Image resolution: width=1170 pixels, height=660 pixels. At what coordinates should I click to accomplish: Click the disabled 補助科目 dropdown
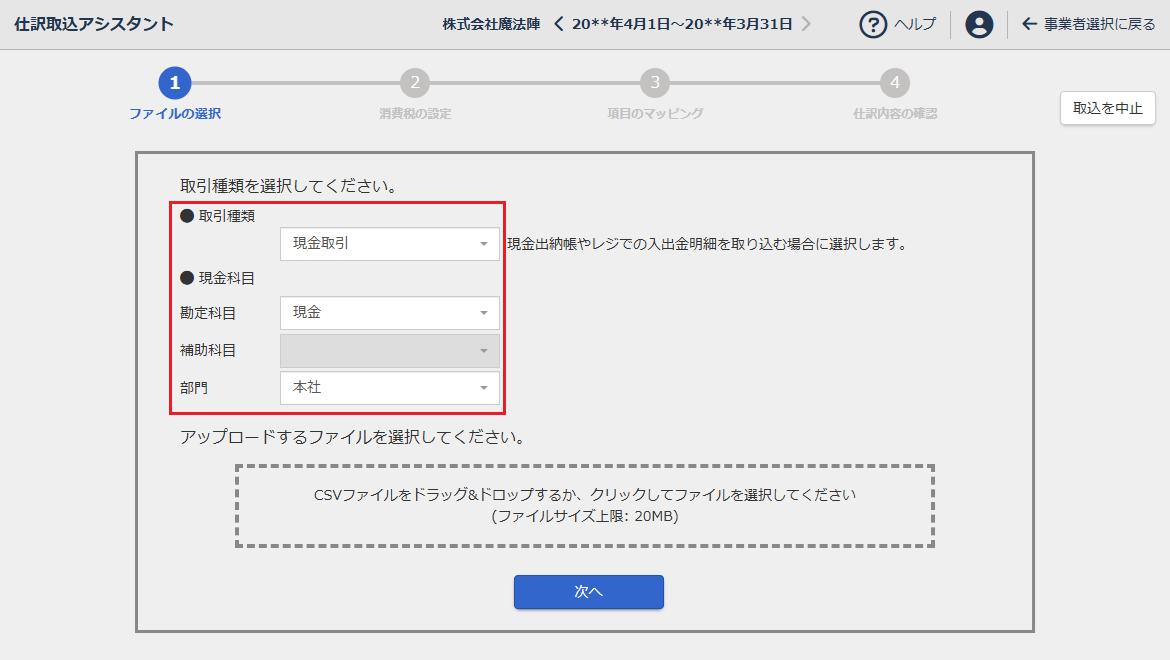click(x=390, y=351)
